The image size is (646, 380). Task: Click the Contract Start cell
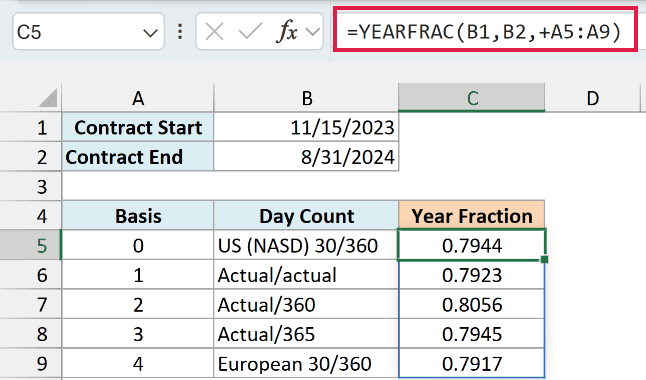point(138,127)
